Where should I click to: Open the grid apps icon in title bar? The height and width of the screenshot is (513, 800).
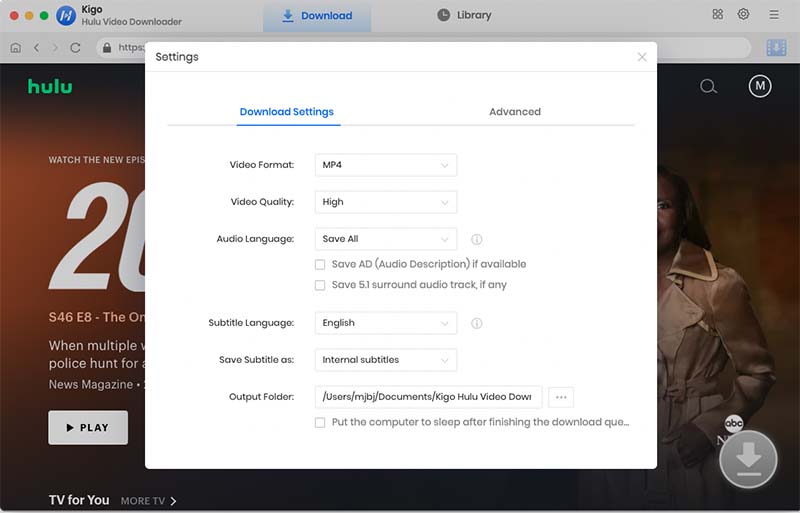[x=717, y=14]
